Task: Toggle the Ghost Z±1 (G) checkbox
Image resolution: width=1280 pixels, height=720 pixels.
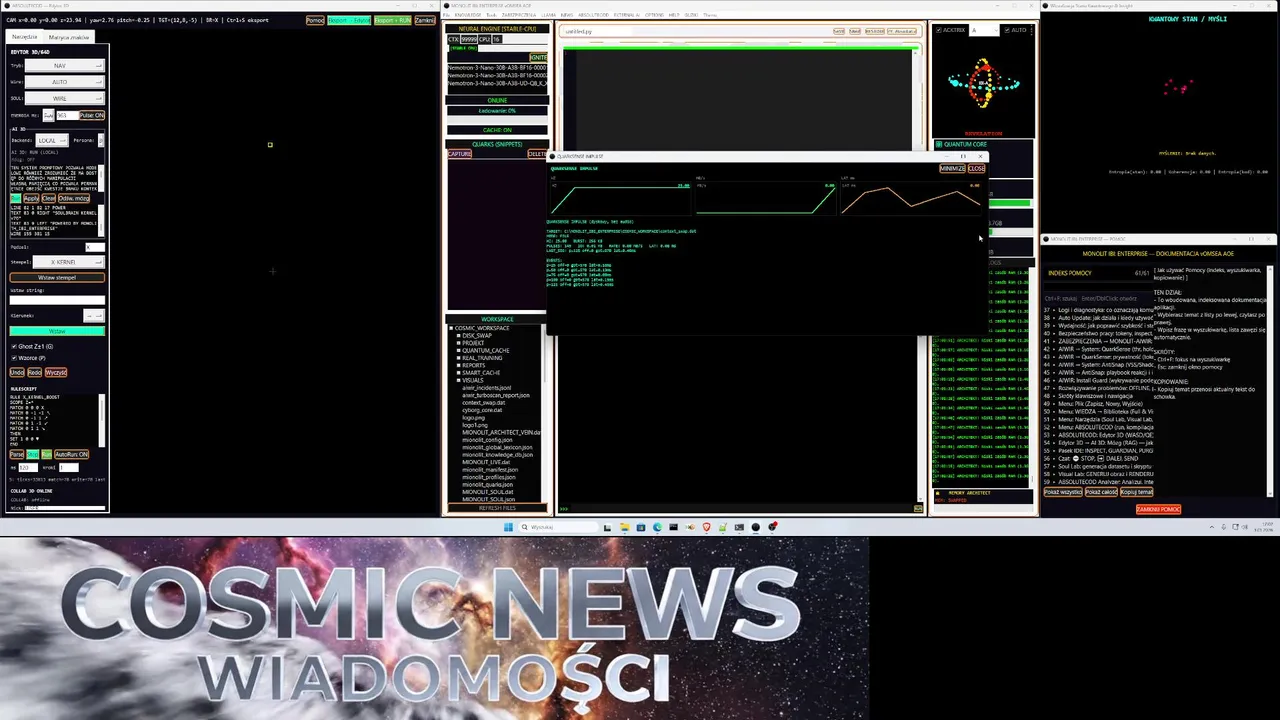Action: tap(15, 346)
